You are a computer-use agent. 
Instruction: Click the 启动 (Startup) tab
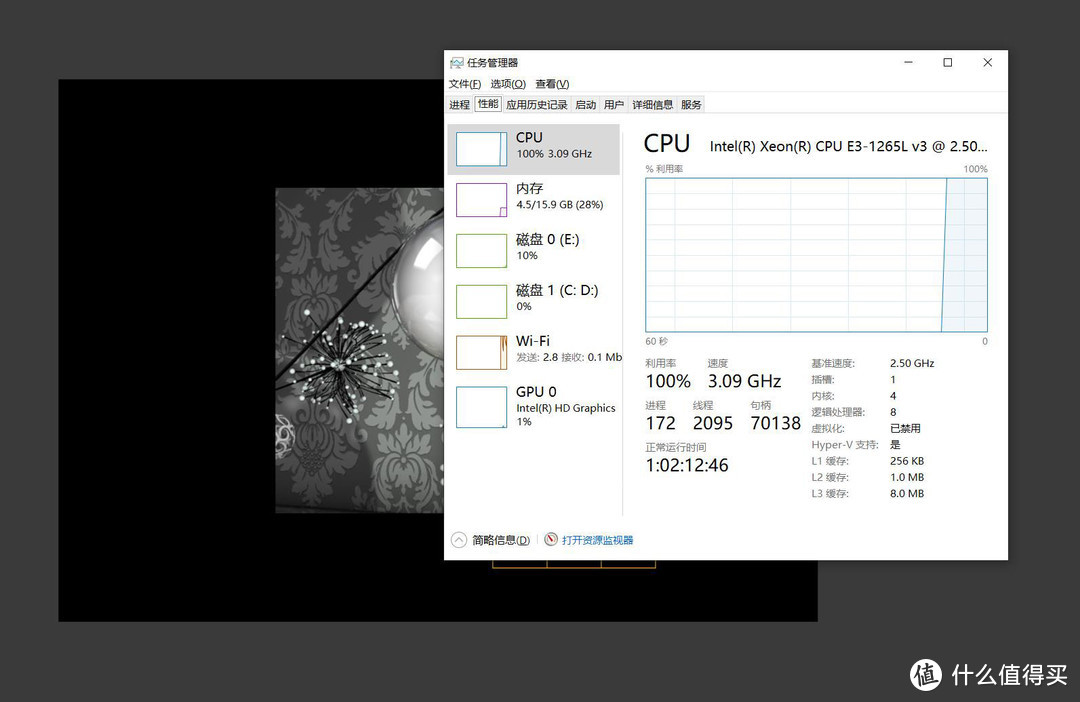coord(585,103)
